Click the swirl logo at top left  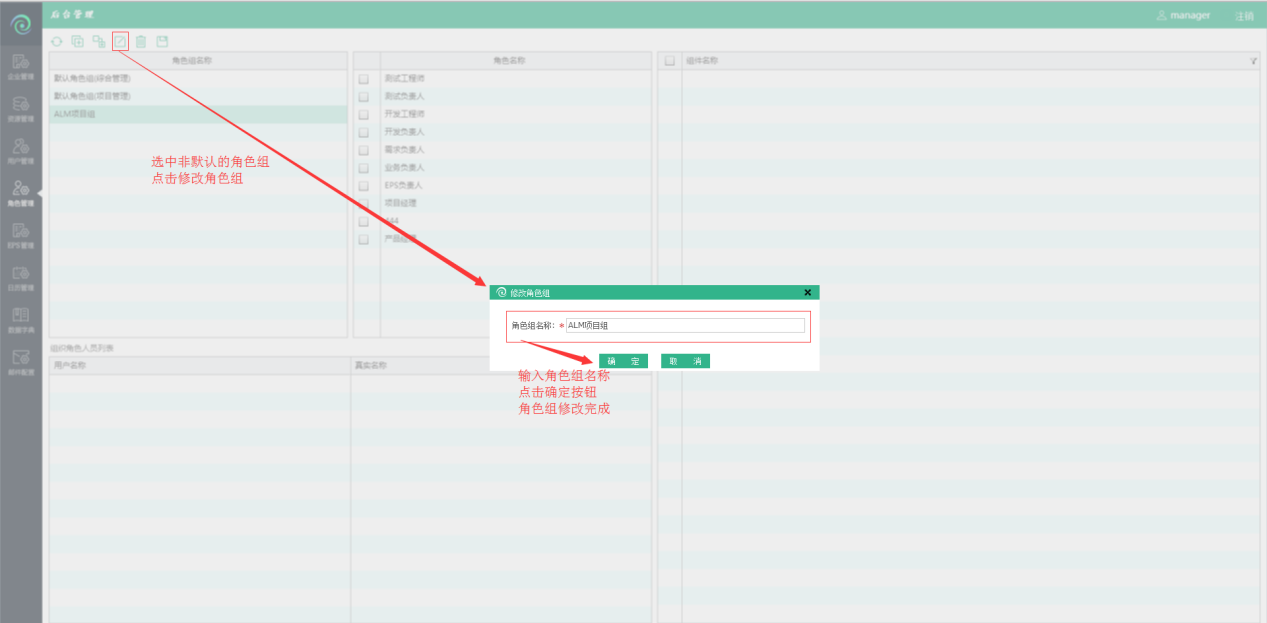[x=21, y=22]
